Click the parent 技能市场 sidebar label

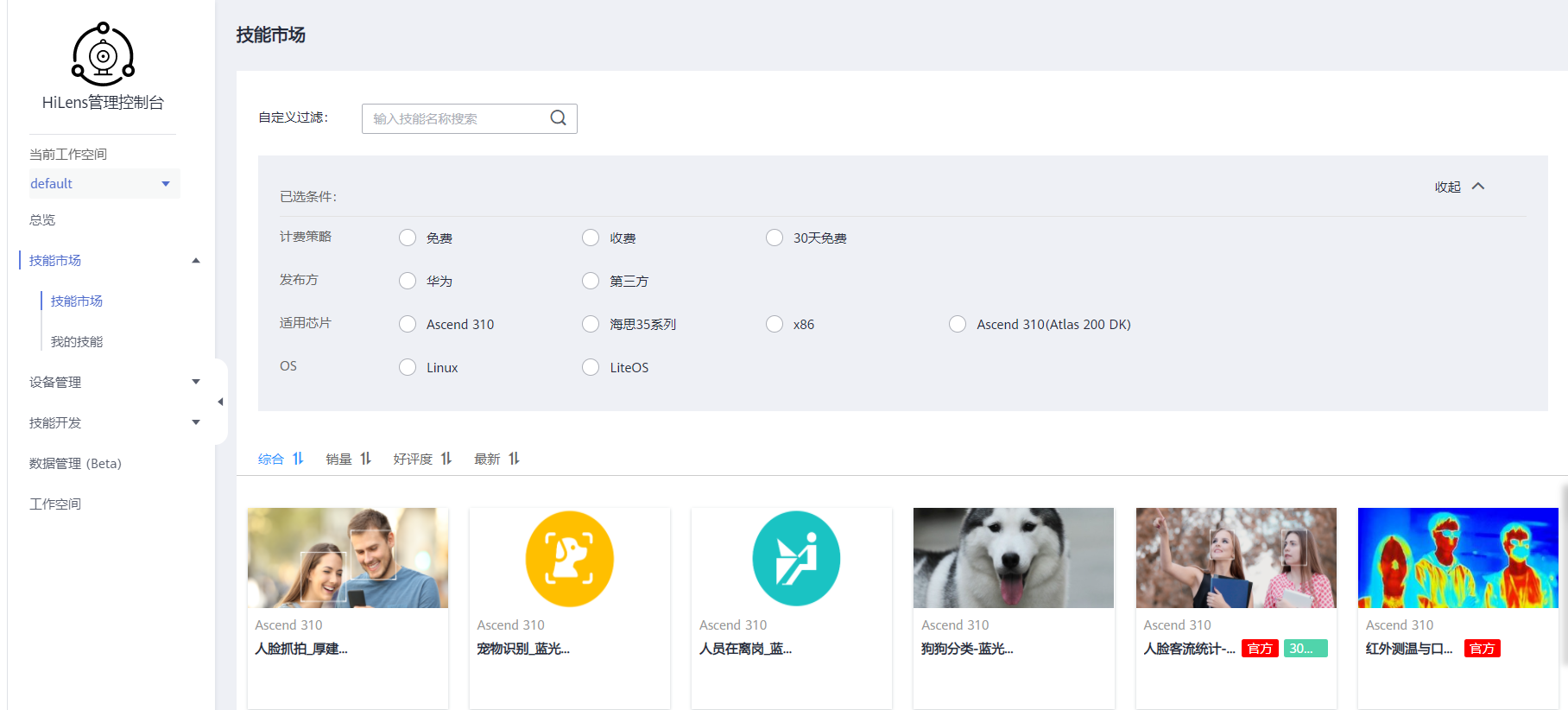pyautogui.click(x=55, y=260)
